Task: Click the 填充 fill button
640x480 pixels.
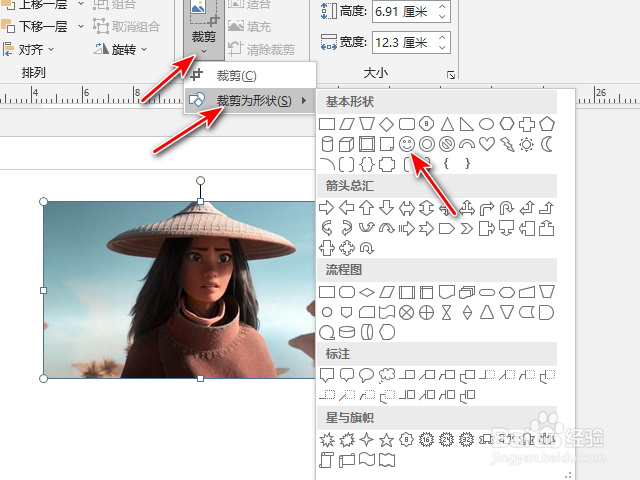Action: coord(249,27)
